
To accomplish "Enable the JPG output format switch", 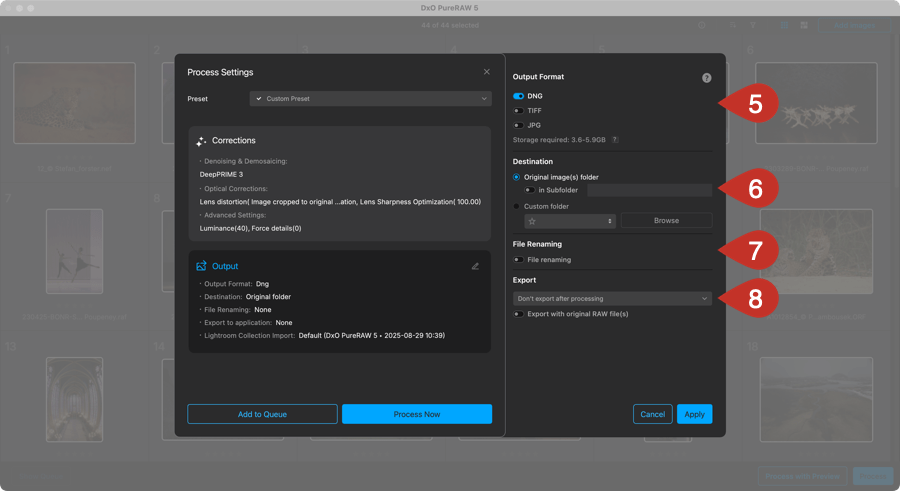I will [x=518, y=125].
